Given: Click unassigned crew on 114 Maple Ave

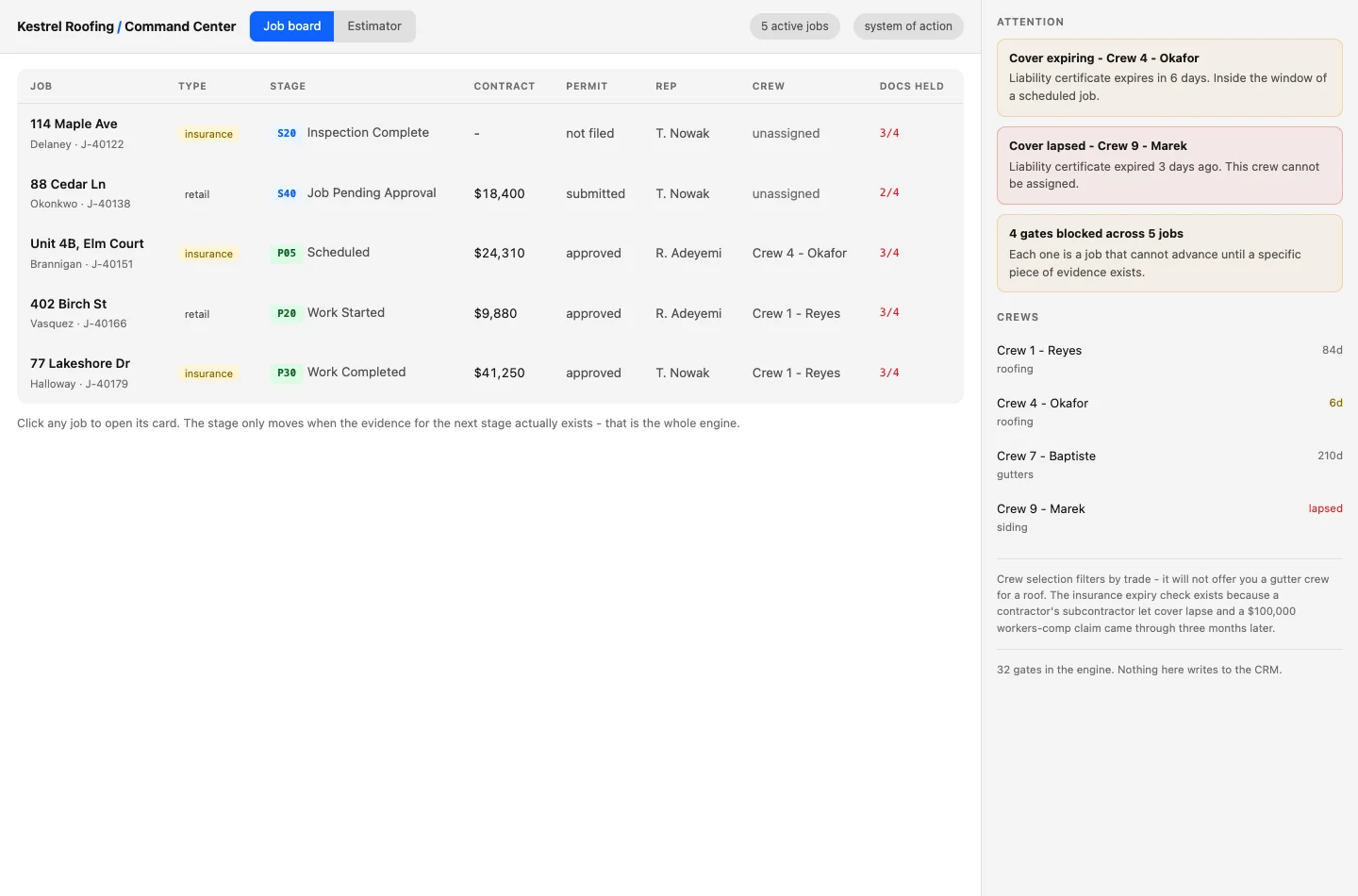Looking at the screenshot, I should tap(786, 133).
